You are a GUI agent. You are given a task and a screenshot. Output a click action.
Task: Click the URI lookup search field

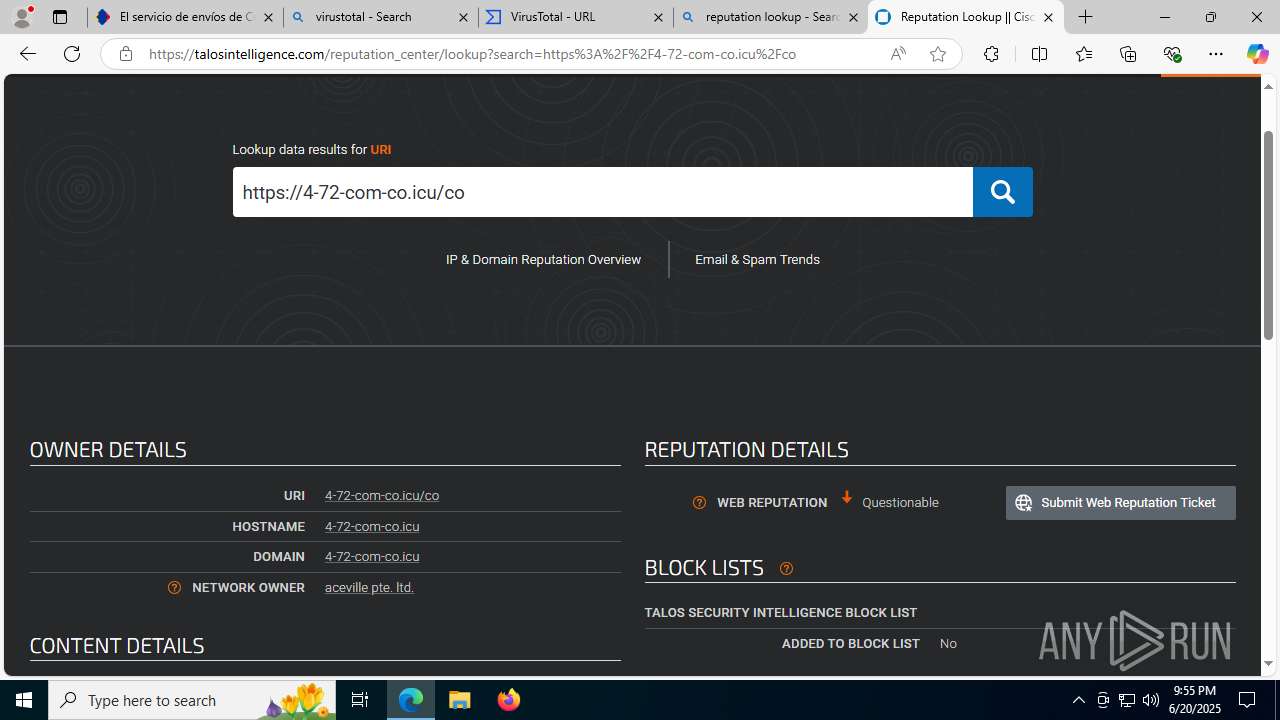[602, 192]
